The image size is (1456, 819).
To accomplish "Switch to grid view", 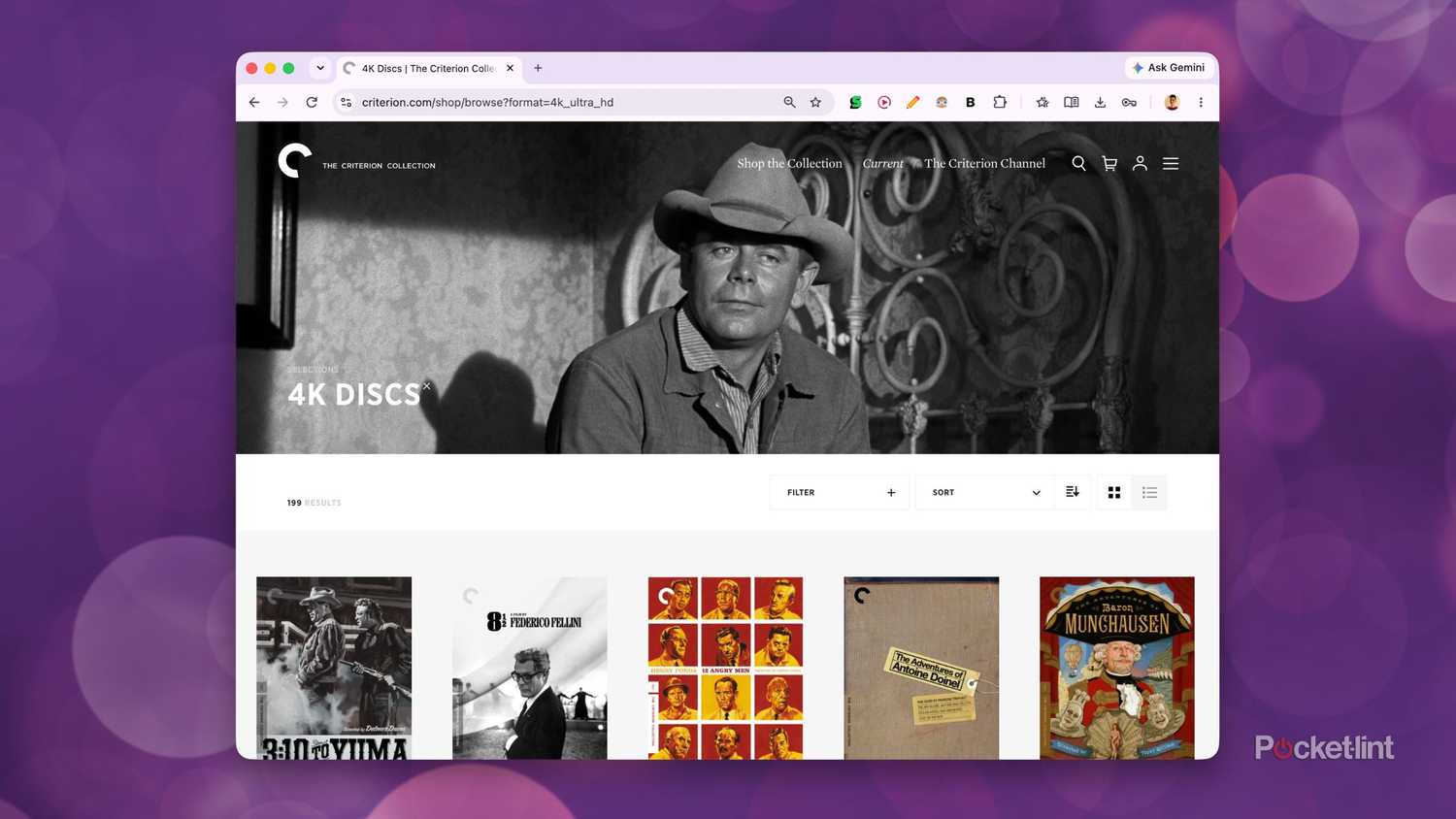I will point(1114,493).
